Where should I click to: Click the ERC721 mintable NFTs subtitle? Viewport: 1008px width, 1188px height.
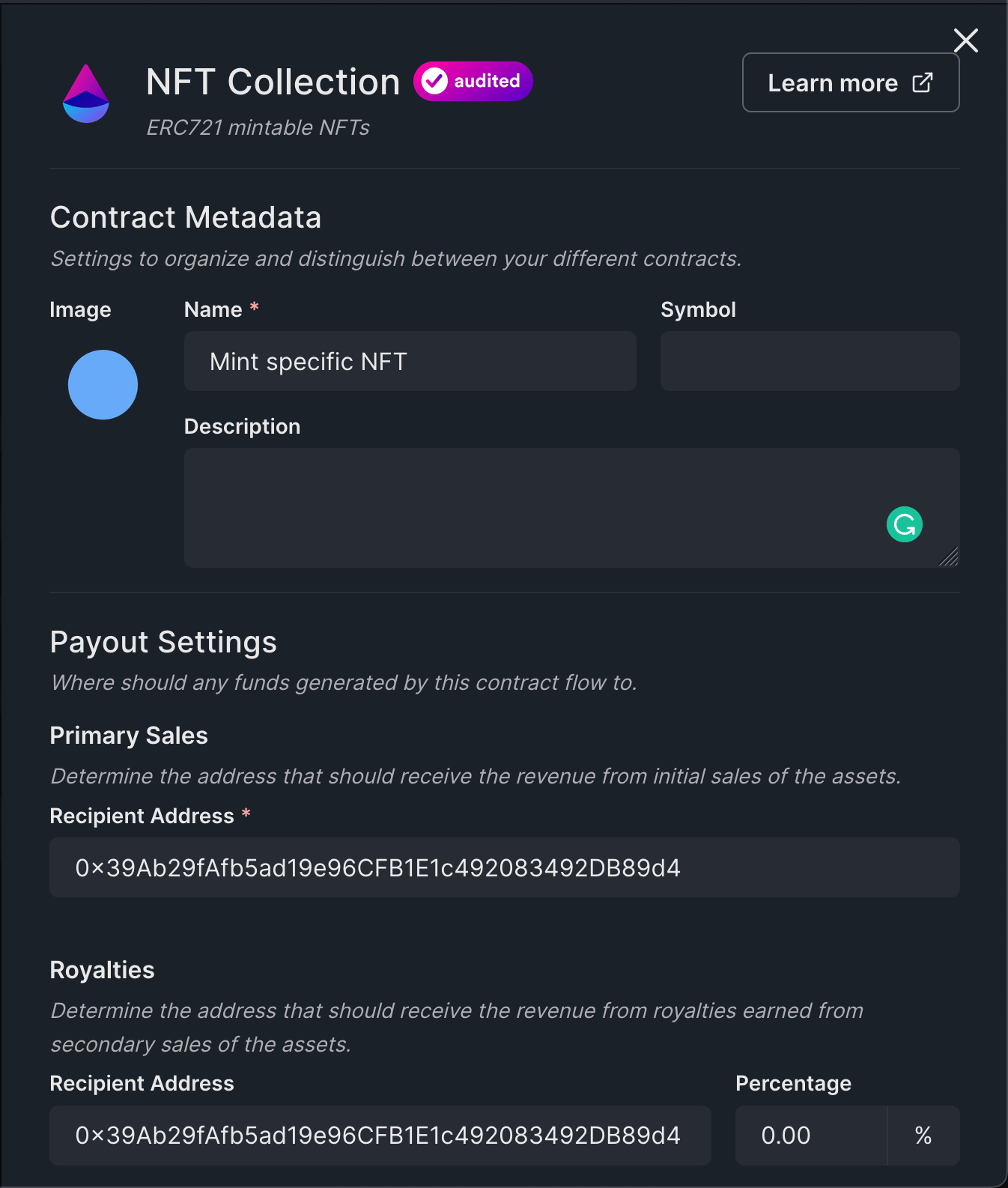(258, 128)
